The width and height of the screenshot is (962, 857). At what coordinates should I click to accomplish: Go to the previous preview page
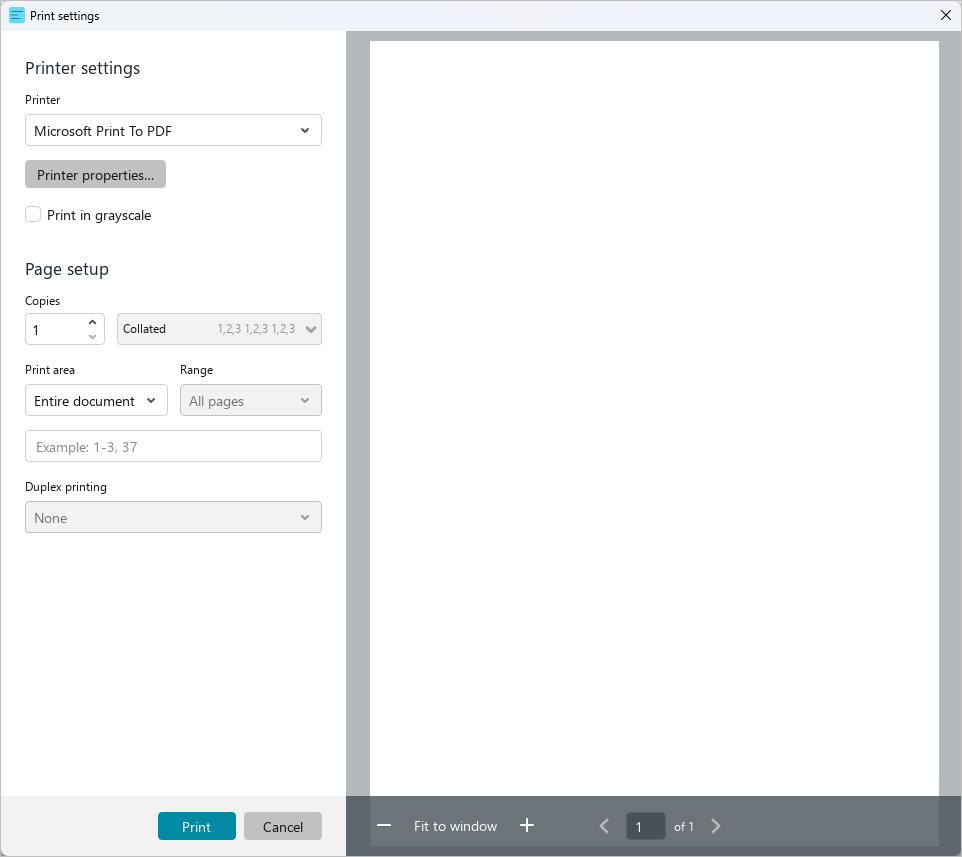tap(604, 826)
